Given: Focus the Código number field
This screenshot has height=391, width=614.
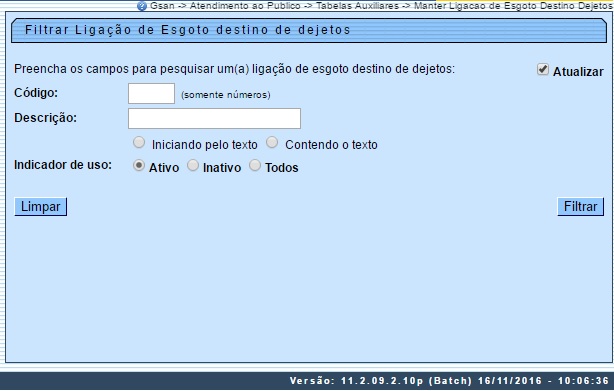Looking at the screenshot, I should pyautogui.click(x=151, y=94).
